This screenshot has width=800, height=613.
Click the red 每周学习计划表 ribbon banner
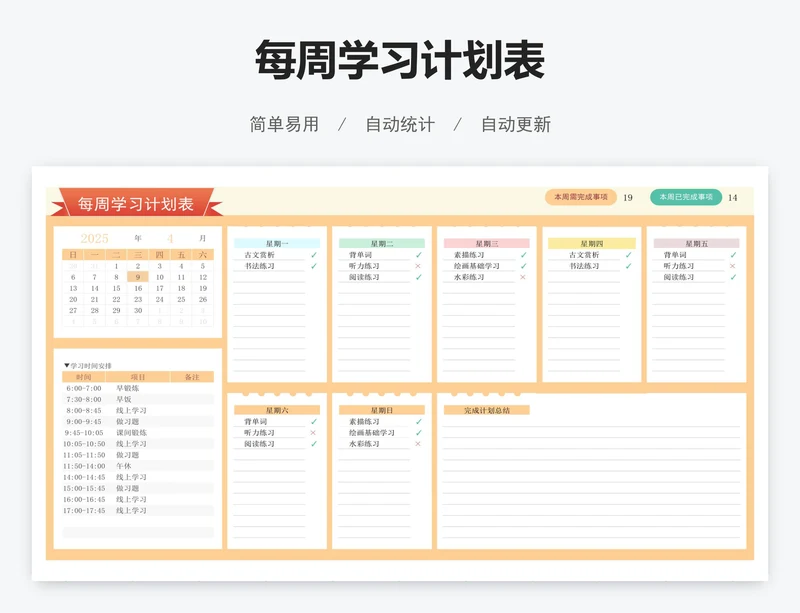[x=136, y=204]
